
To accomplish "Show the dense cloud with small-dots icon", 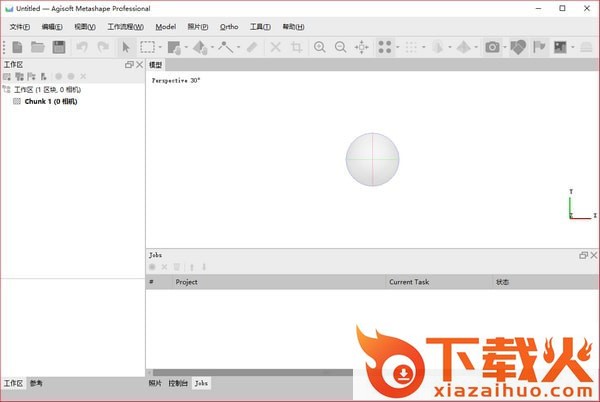I will click(x=411, y=47).
